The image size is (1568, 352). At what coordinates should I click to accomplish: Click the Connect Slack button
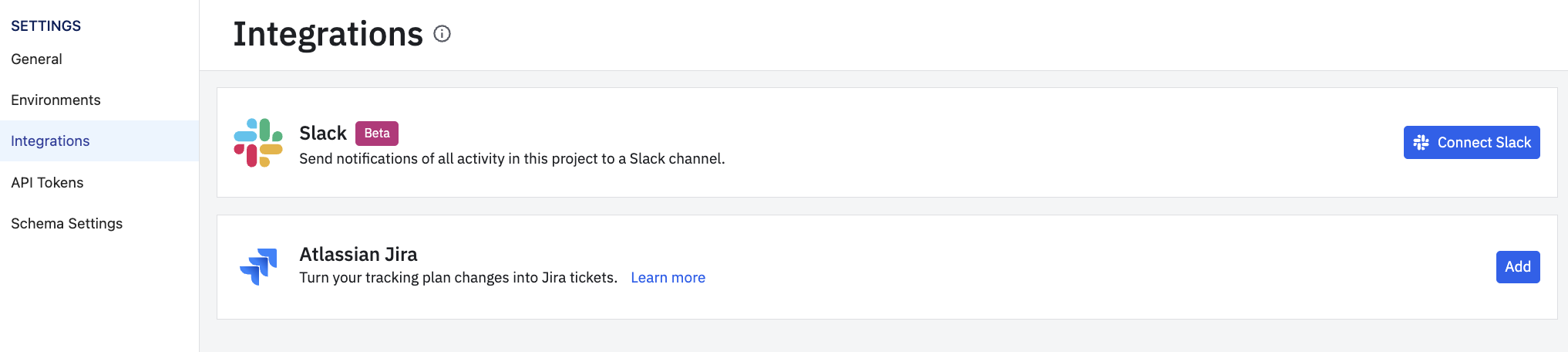(1472, 143)
